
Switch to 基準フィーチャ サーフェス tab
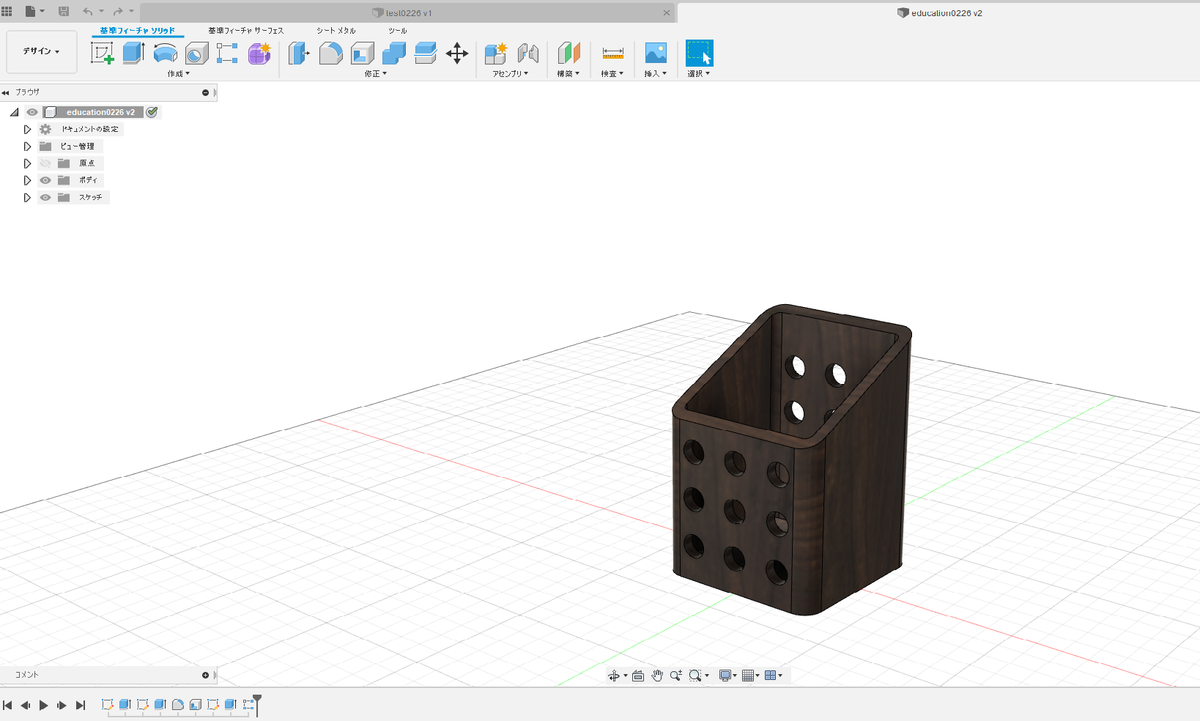246,31
